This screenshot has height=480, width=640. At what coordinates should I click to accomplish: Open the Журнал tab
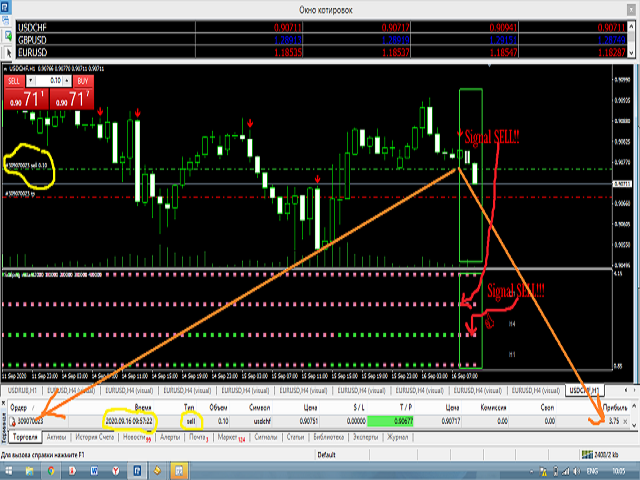397,437
